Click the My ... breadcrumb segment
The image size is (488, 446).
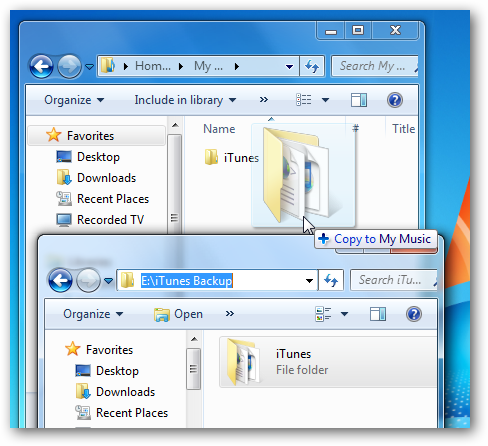click(x=208, y=66)
